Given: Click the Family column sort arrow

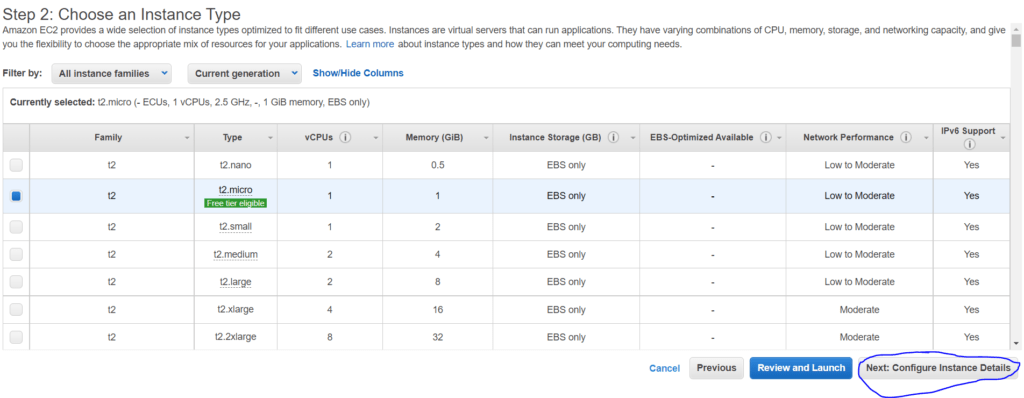Looking at the screenshot, I should coord(187,138).
